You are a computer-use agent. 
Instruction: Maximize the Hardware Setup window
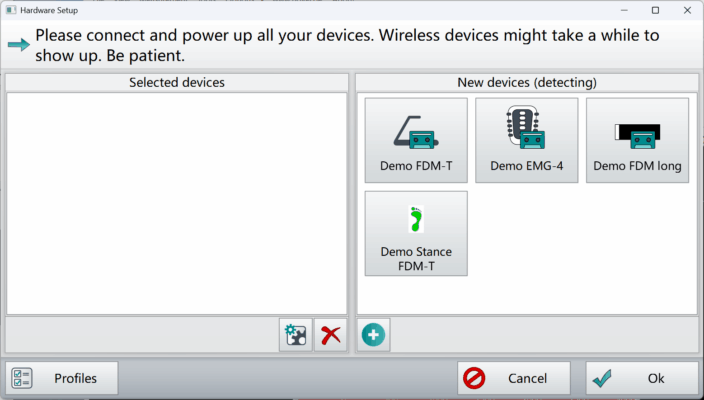tap(655, 9)
